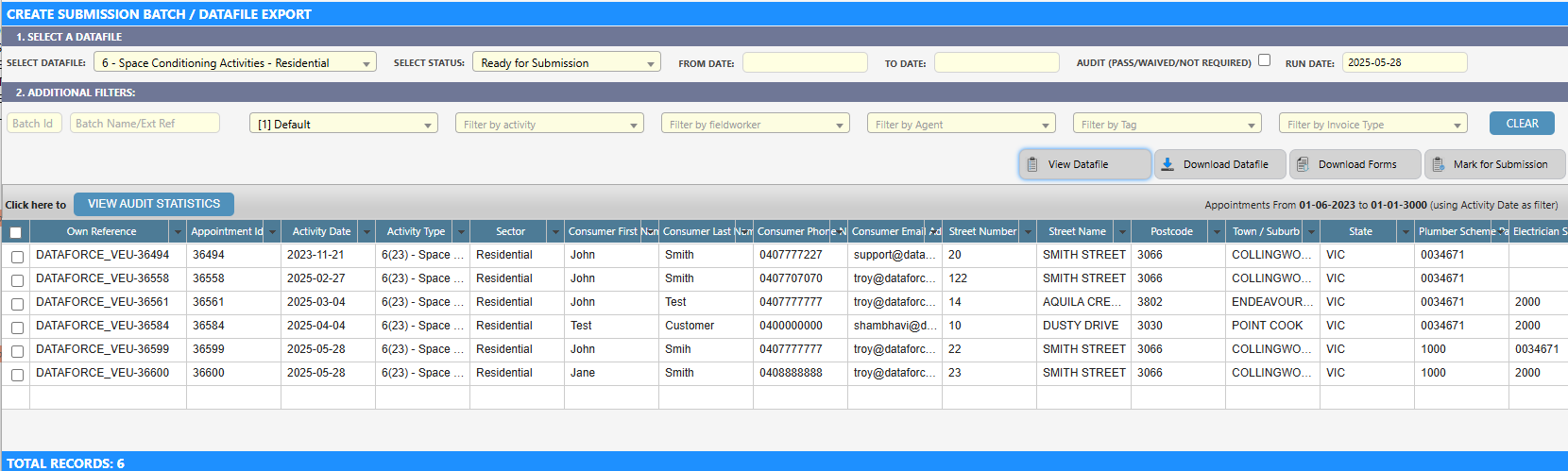
Task: Click the Mark for Submission icon
Action: [x=1438, y=164]
